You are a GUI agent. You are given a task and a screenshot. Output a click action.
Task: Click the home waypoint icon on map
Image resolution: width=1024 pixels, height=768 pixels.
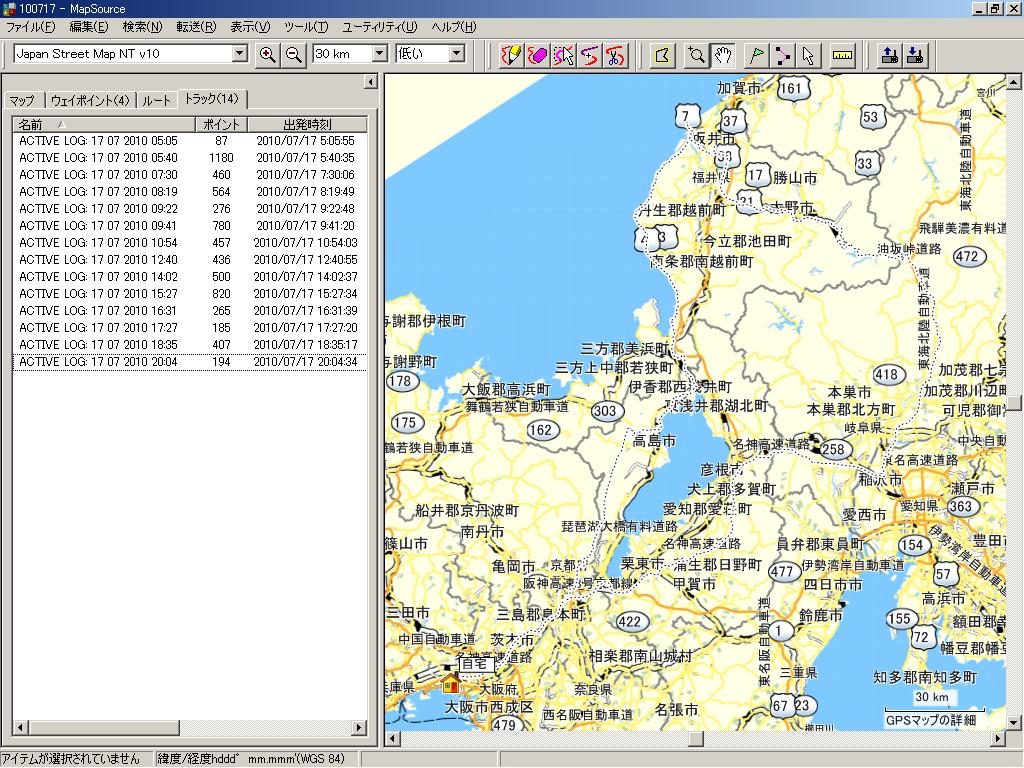tap(451, 684)
